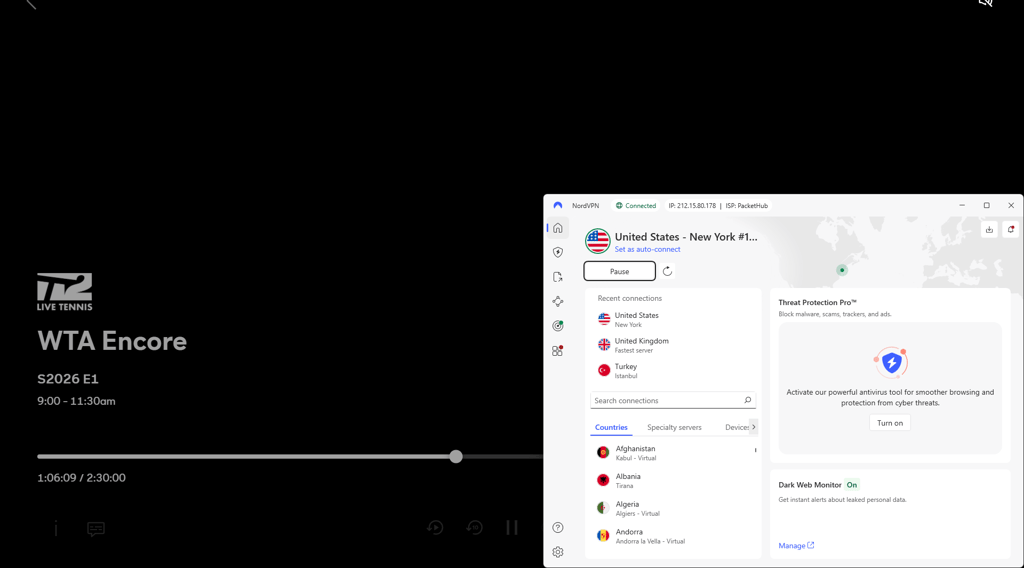This screenshot has height=568, width=1024.
Task: Connect to recent United States New York
Action: (673, 319)
